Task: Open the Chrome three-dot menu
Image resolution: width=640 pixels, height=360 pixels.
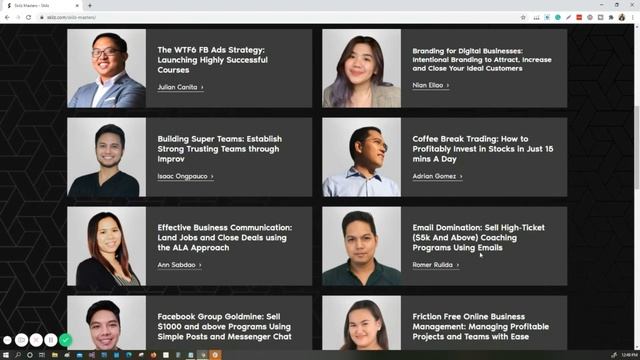Action: pos(633,18)
